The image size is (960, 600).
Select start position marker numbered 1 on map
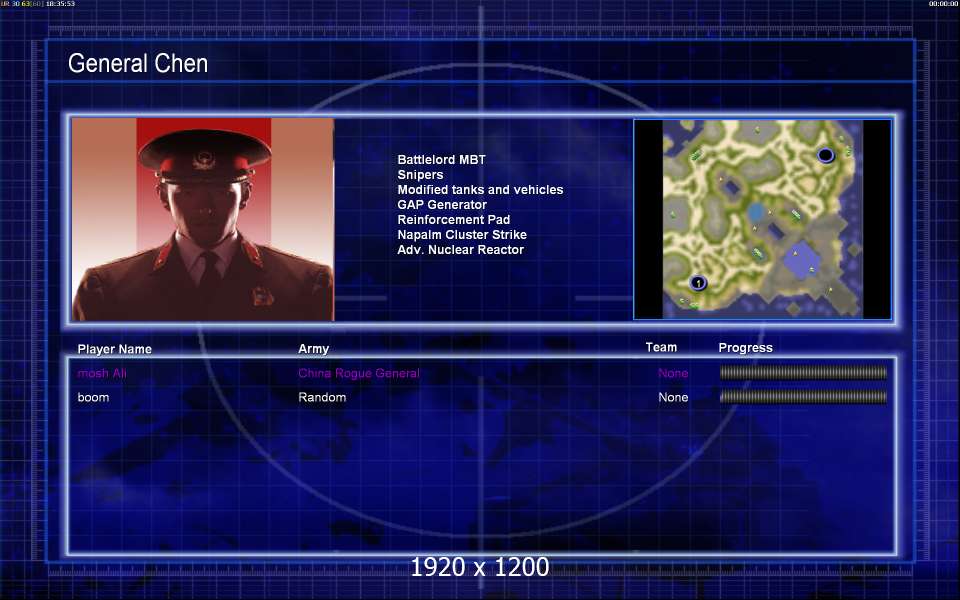[698, 283]
